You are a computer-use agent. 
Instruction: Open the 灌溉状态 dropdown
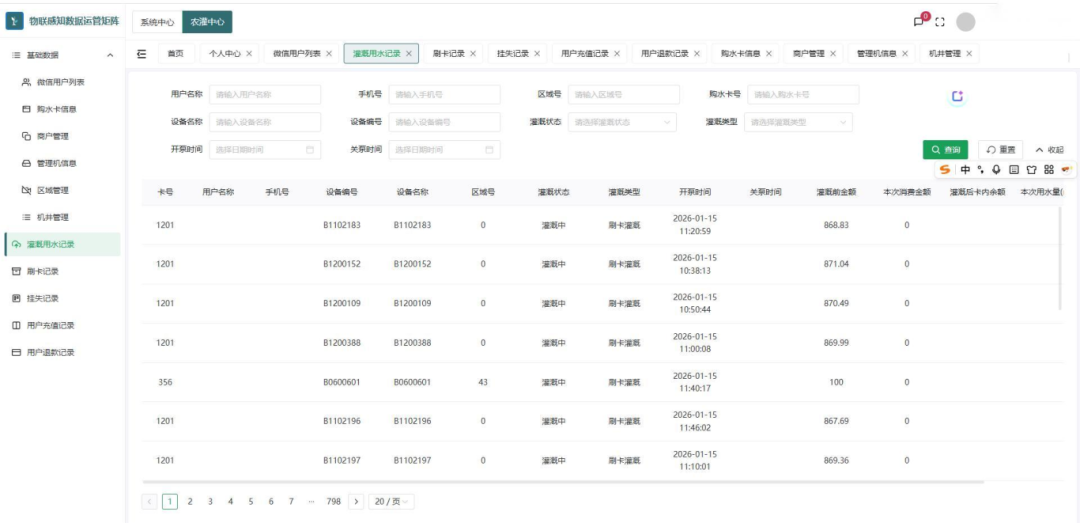pos(622,122)
